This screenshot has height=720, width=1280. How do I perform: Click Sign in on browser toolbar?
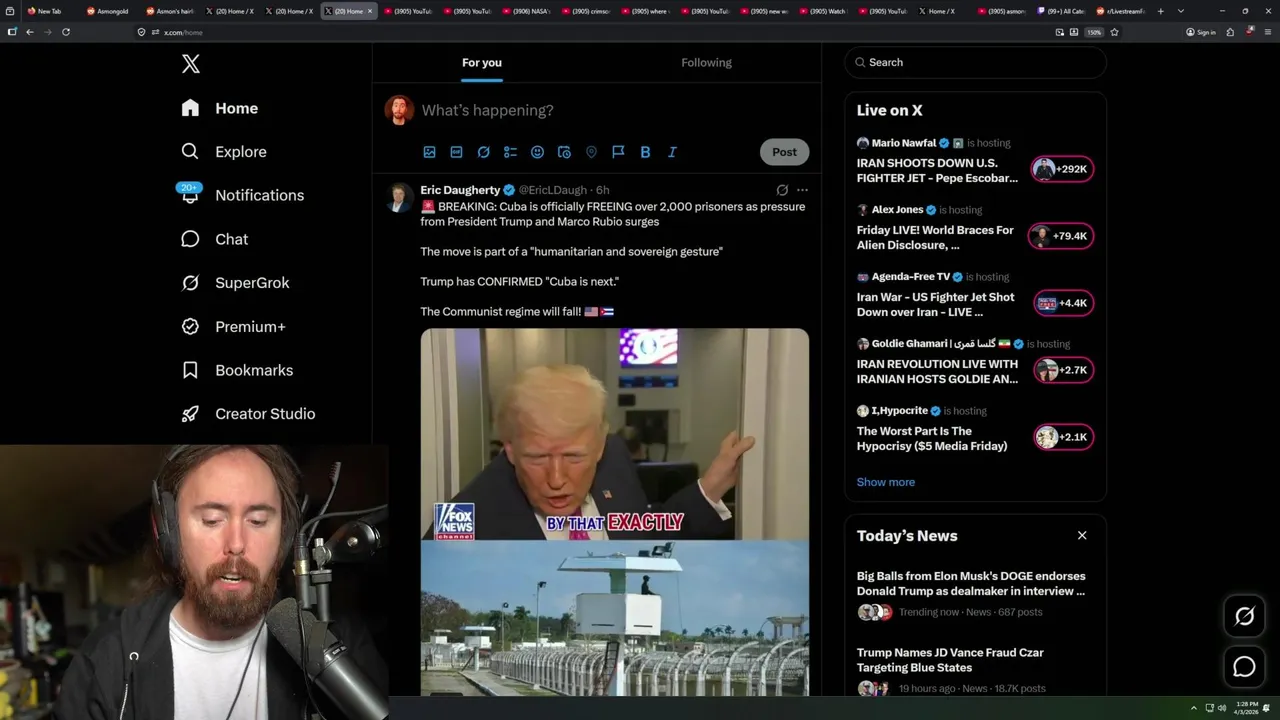(1201, 32)
